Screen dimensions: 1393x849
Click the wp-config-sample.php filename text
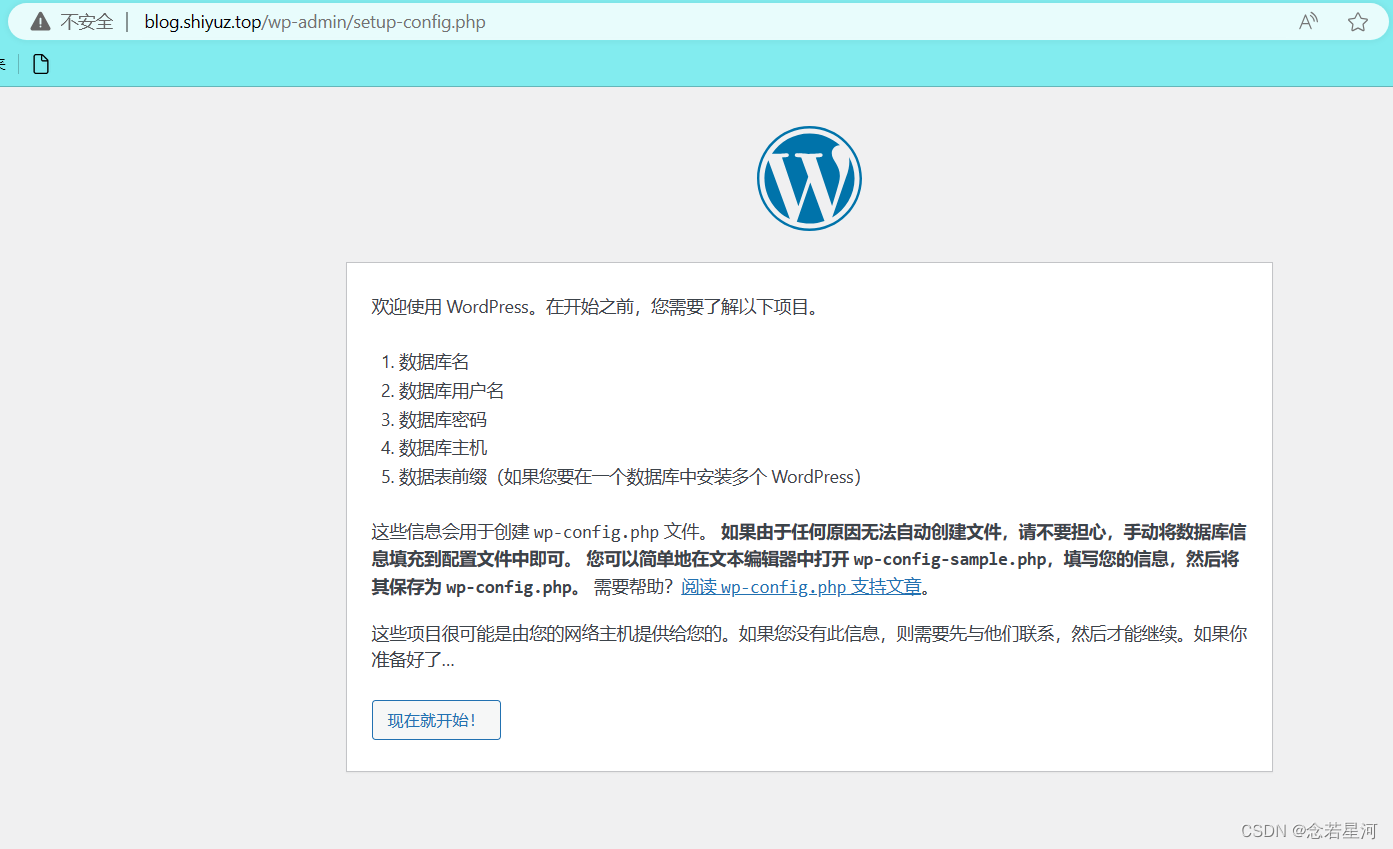click(949, 559)
